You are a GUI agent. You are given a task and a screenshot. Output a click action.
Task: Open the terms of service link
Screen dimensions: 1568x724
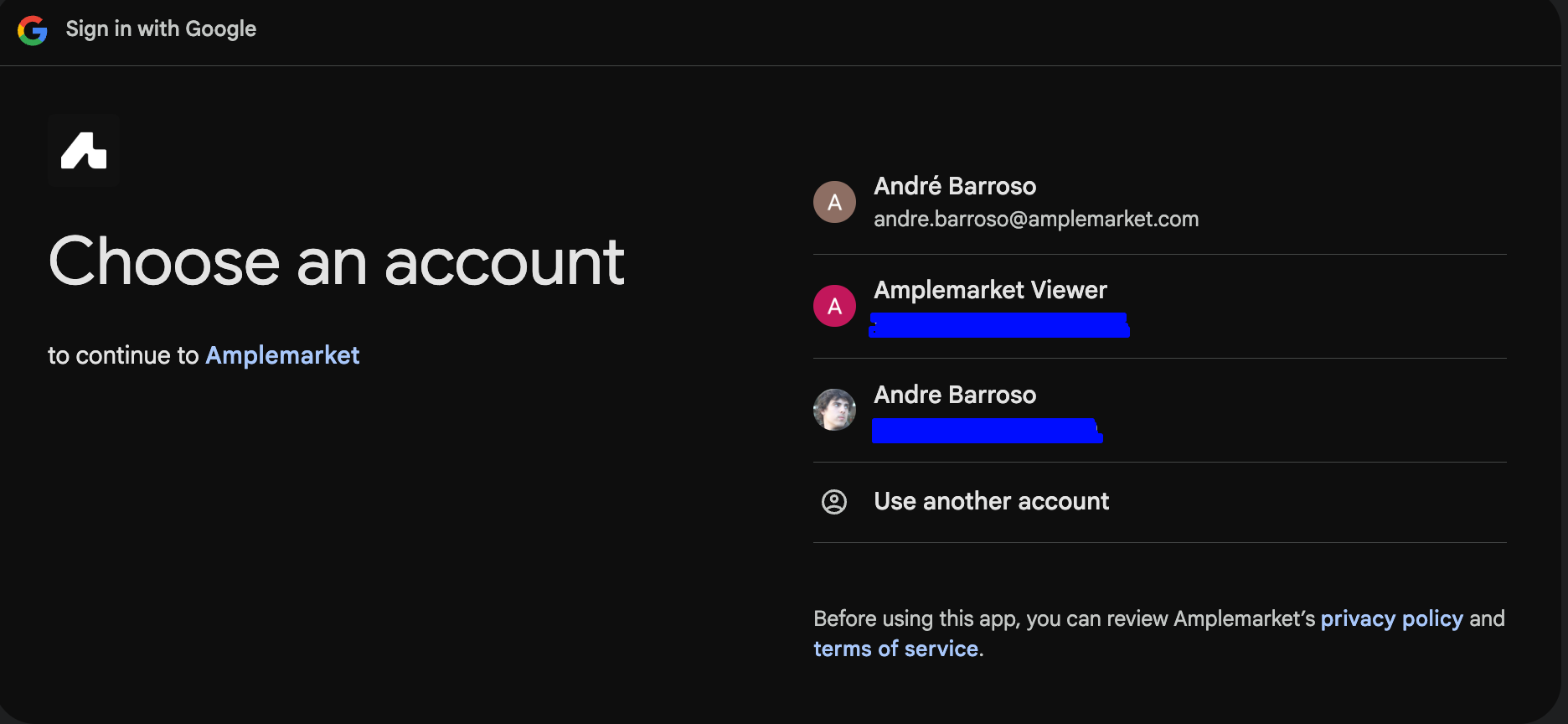click(895, 649)
